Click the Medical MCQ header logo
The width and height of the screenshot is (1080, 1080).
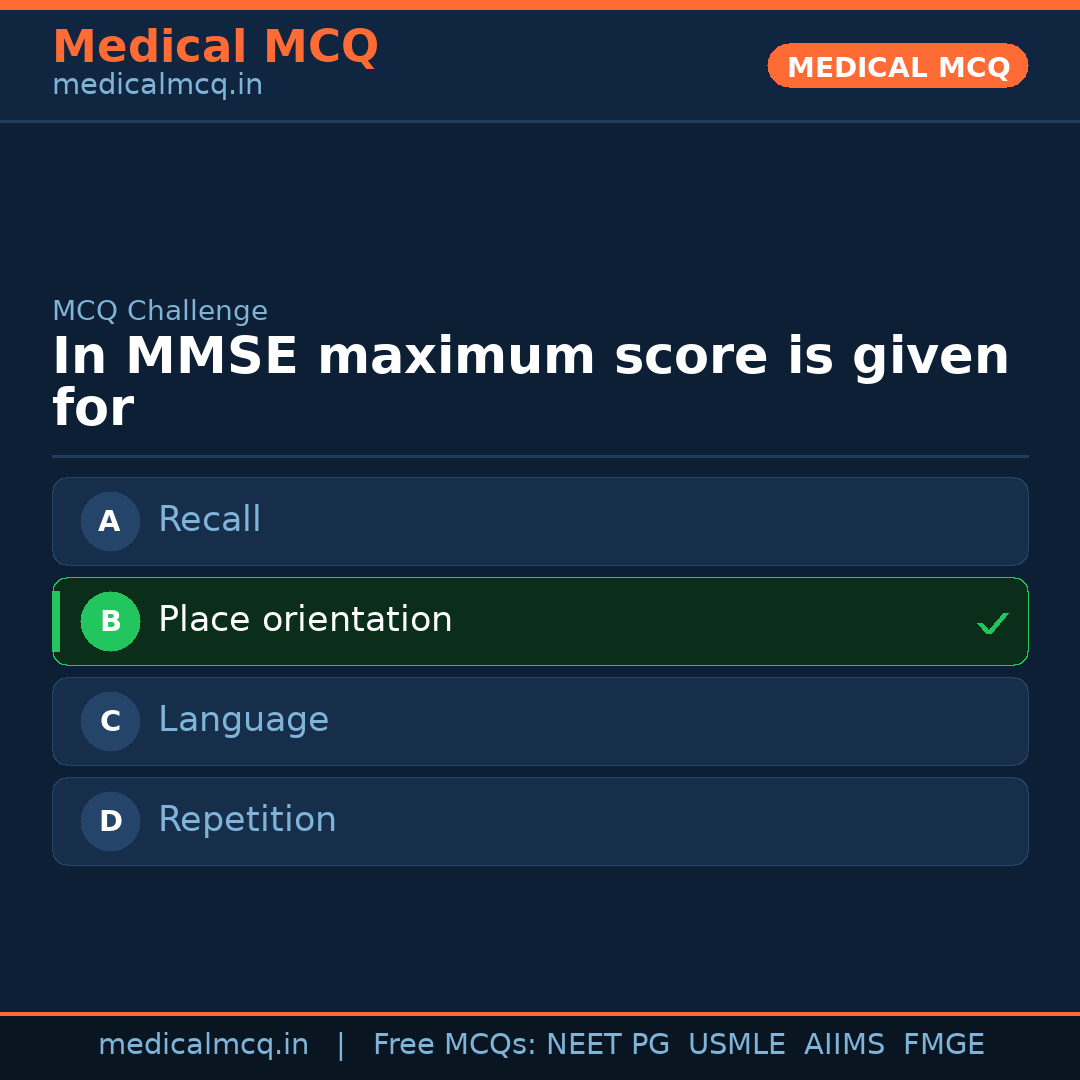click(x=215, y=47)
